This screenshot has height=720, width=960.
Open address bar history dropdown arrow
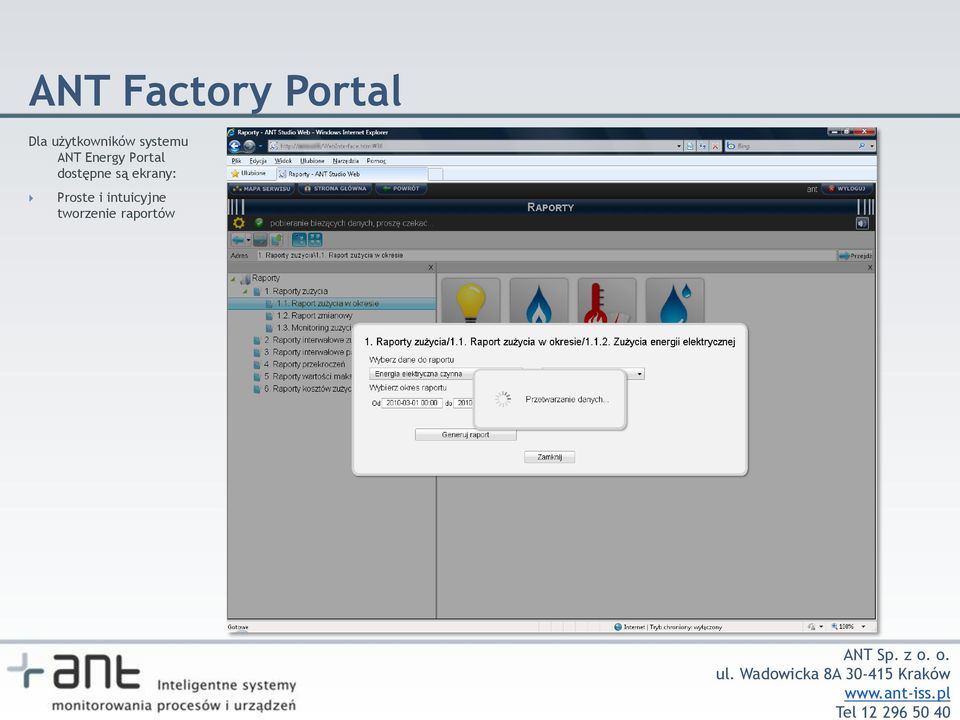[679, 146]
